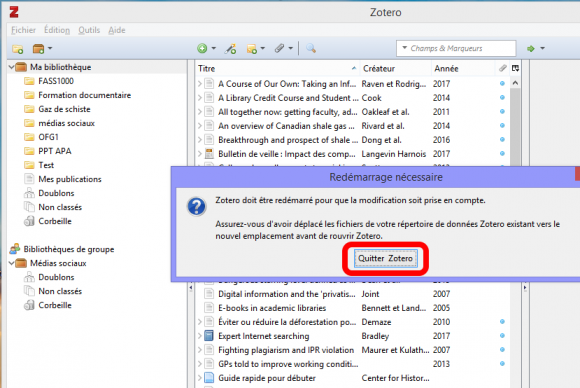The height and width of the screenshot is (388, 580).
Task: Click the new collection folder icon
Action: (x=18, y=48)
